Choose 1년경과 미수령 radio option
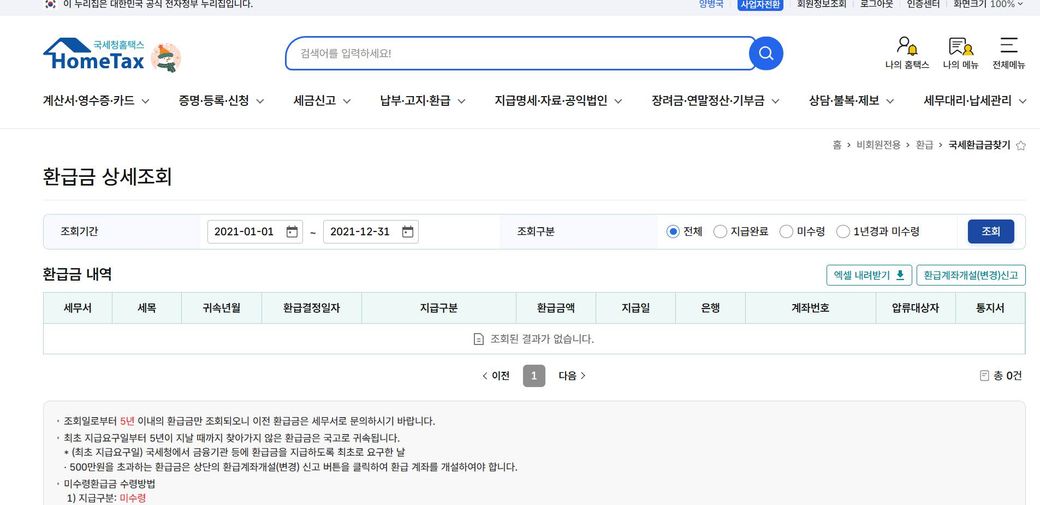Viewport: 1040px width, 505px height. point(843,232)
